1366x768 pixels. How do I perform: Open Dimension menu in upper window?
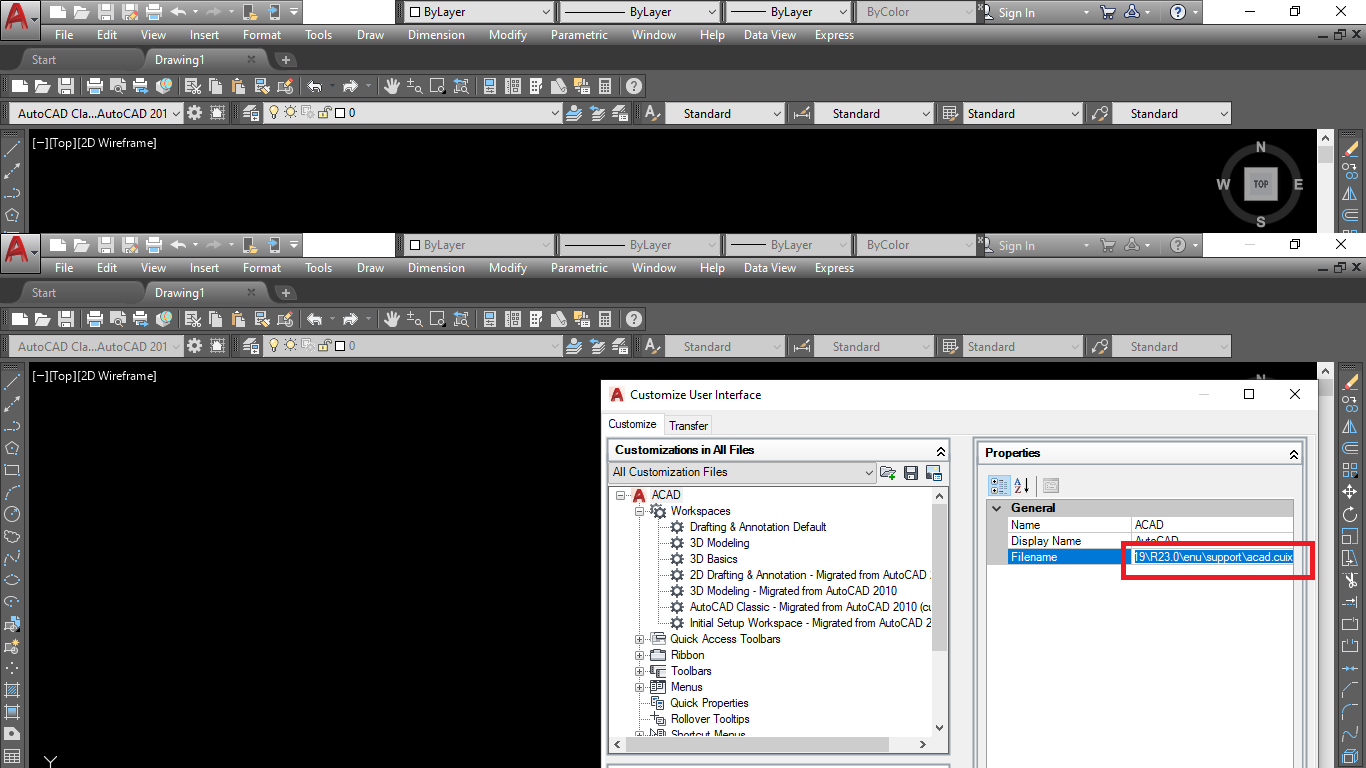pos(436,35)
